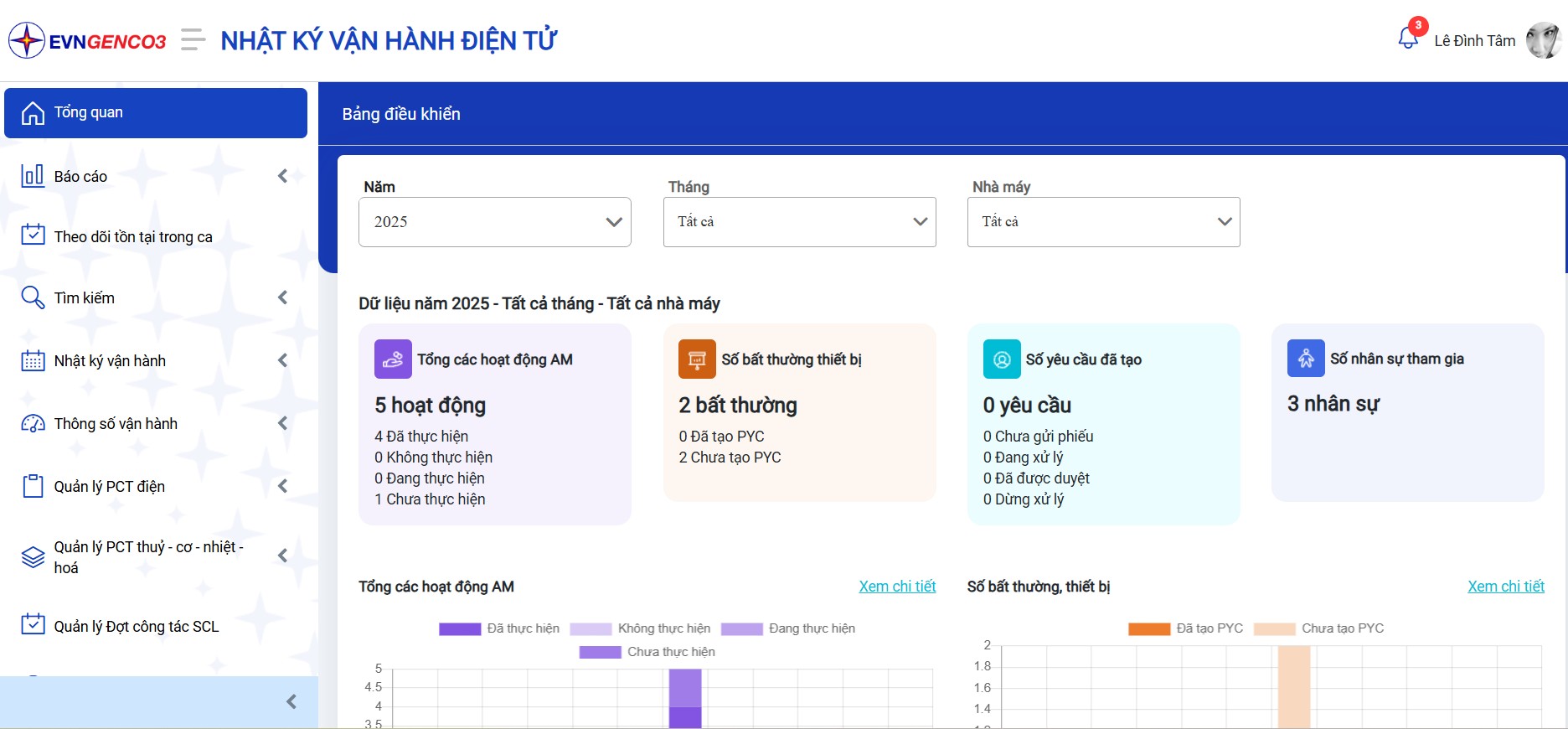The width and height of the screenshot is (1568, 729).
Task: Open the Năm dropdown showing 2025
Action: pyautogui.click(x=494, y=222)
